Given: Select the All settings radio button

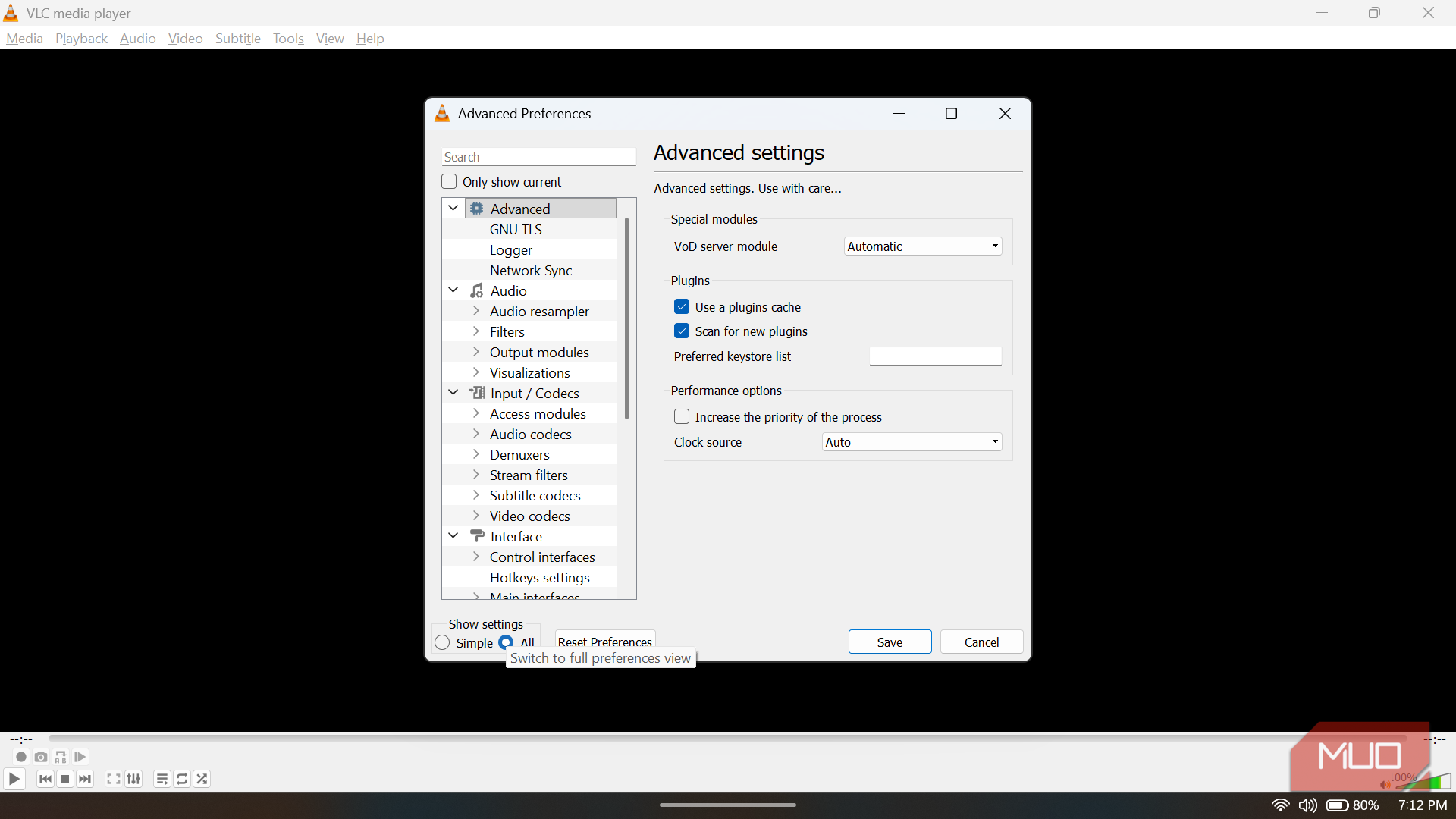Looking at the screenshot, I should (506, 642).
